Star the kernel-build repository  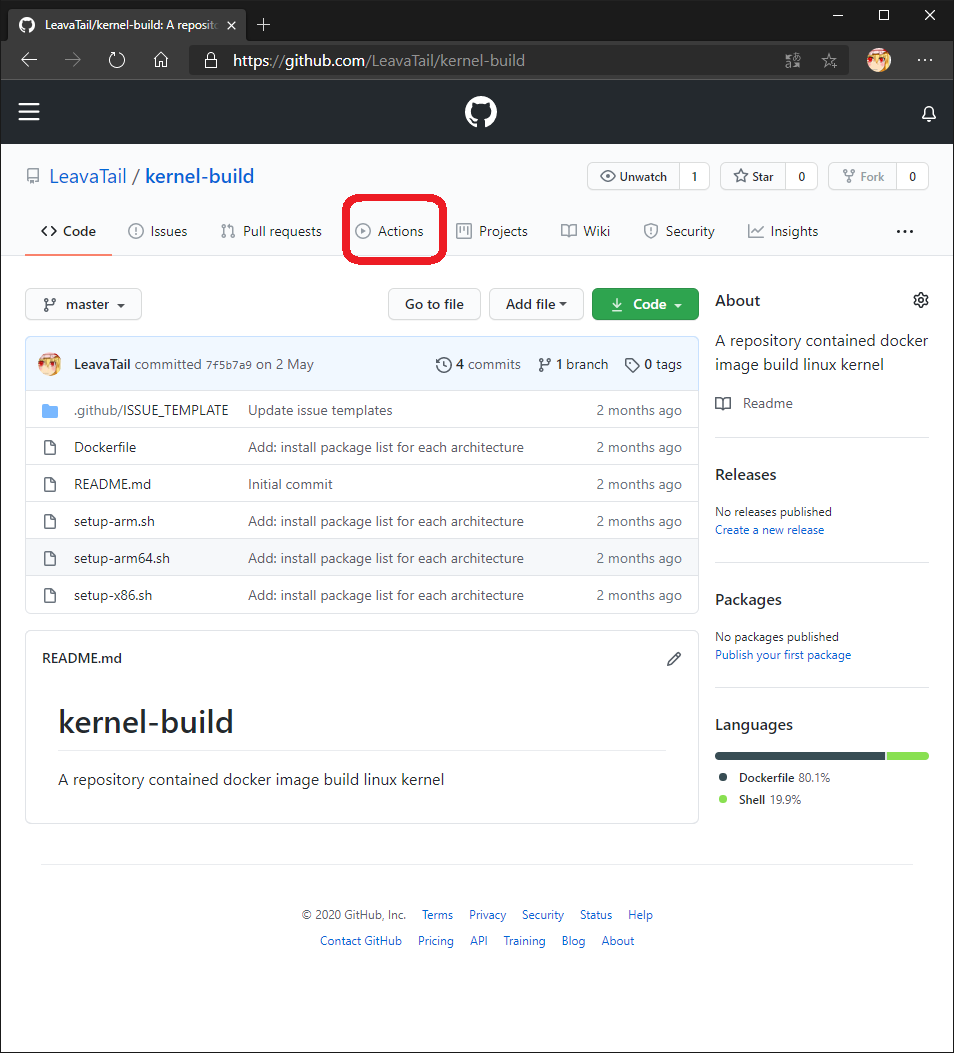click(753, 177)
